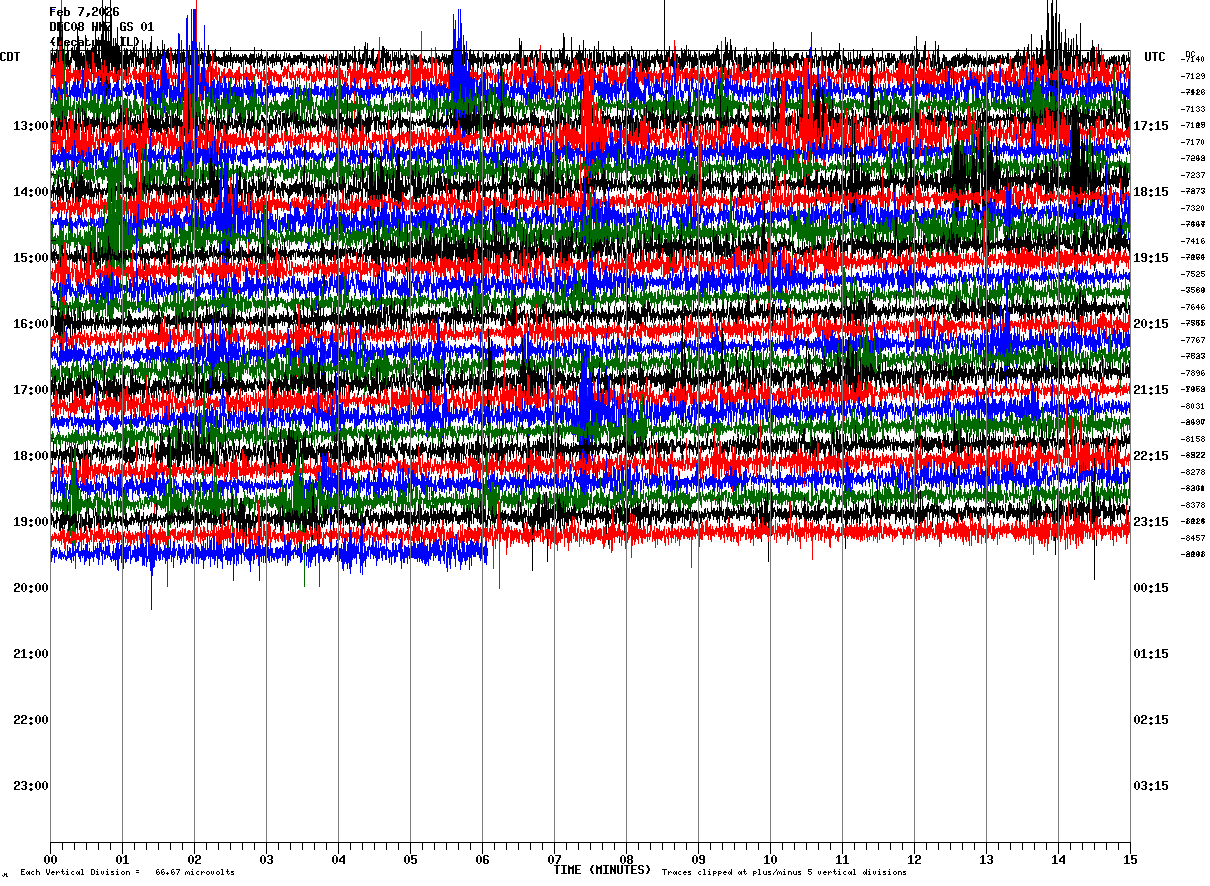The image size is (1210, 886).
Task: Select the 20:00 CDT hour label
Action: [x=31, y=588]
